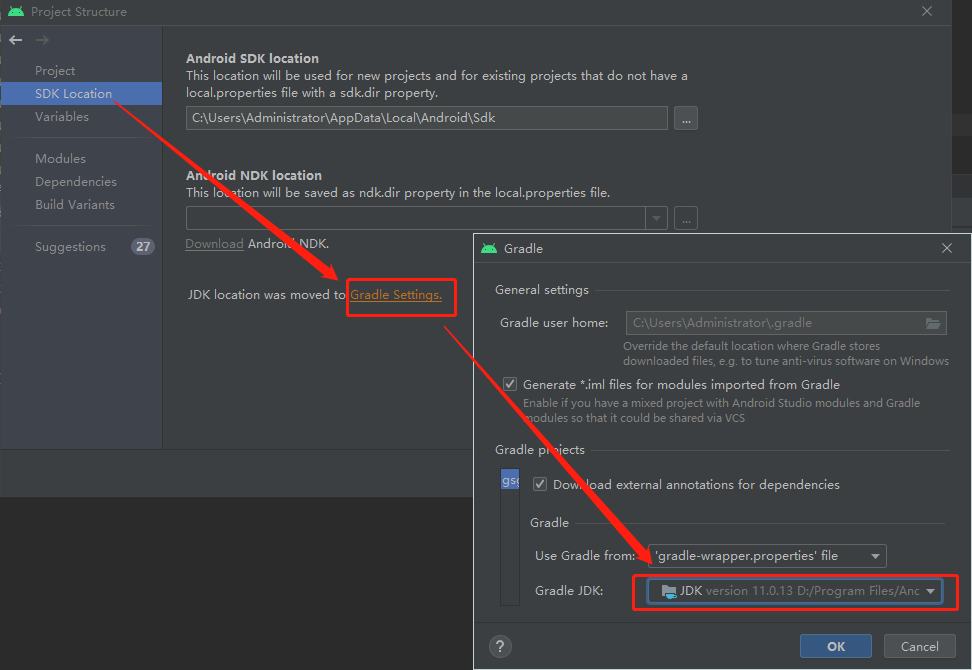Screen dimensions: 972x670
Task: Open the Project section in sidebar
Action: click(55, 71)
